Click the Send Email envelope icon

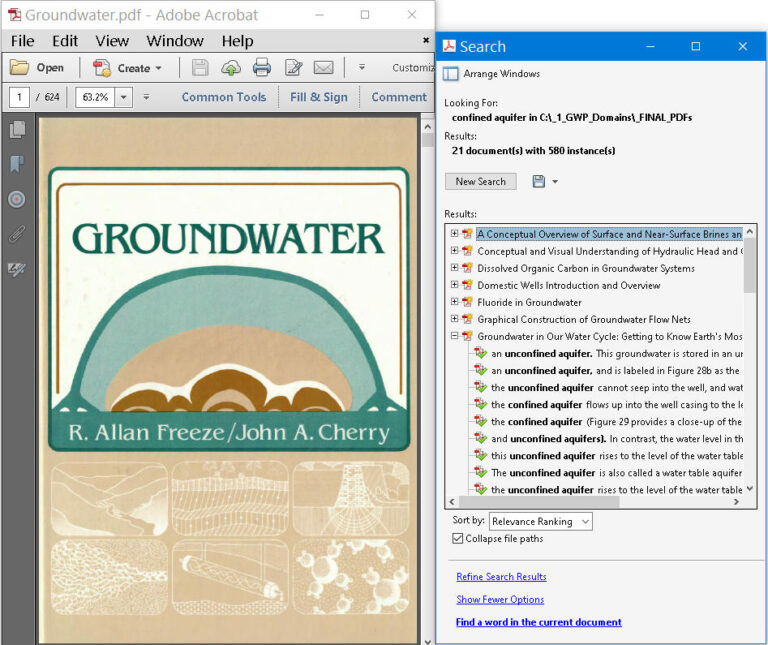323,68
